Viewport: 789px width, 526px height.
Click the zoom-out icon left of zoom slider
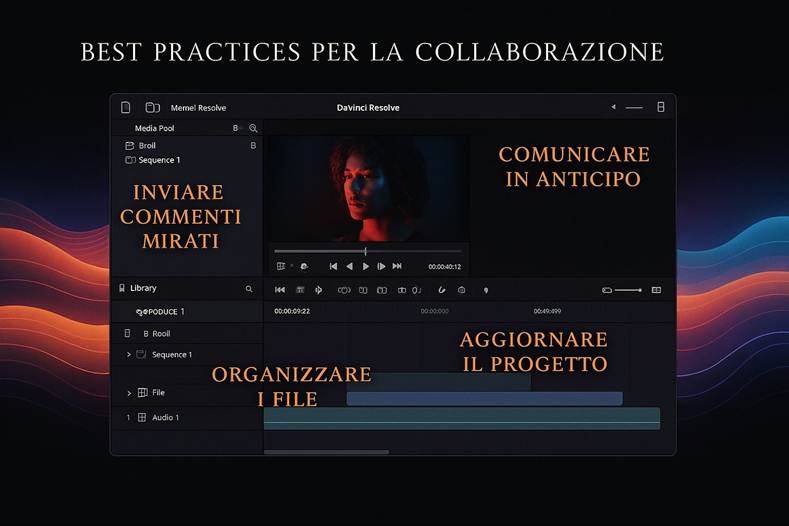tap(607, 290)
